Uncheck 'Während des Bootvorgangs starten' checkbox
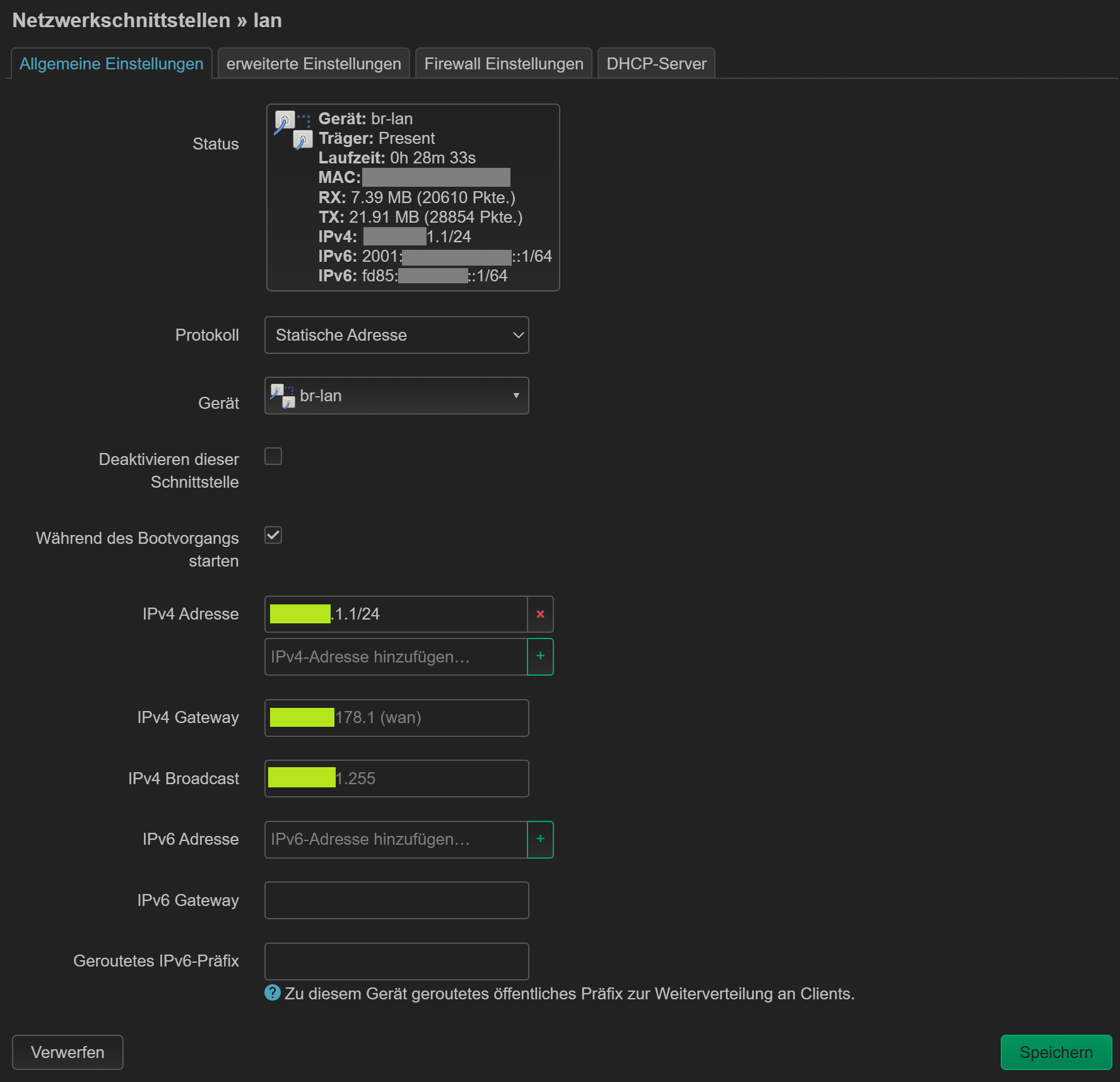The width and height of the screenshot is (1120, 1082). tap(273, 535)
